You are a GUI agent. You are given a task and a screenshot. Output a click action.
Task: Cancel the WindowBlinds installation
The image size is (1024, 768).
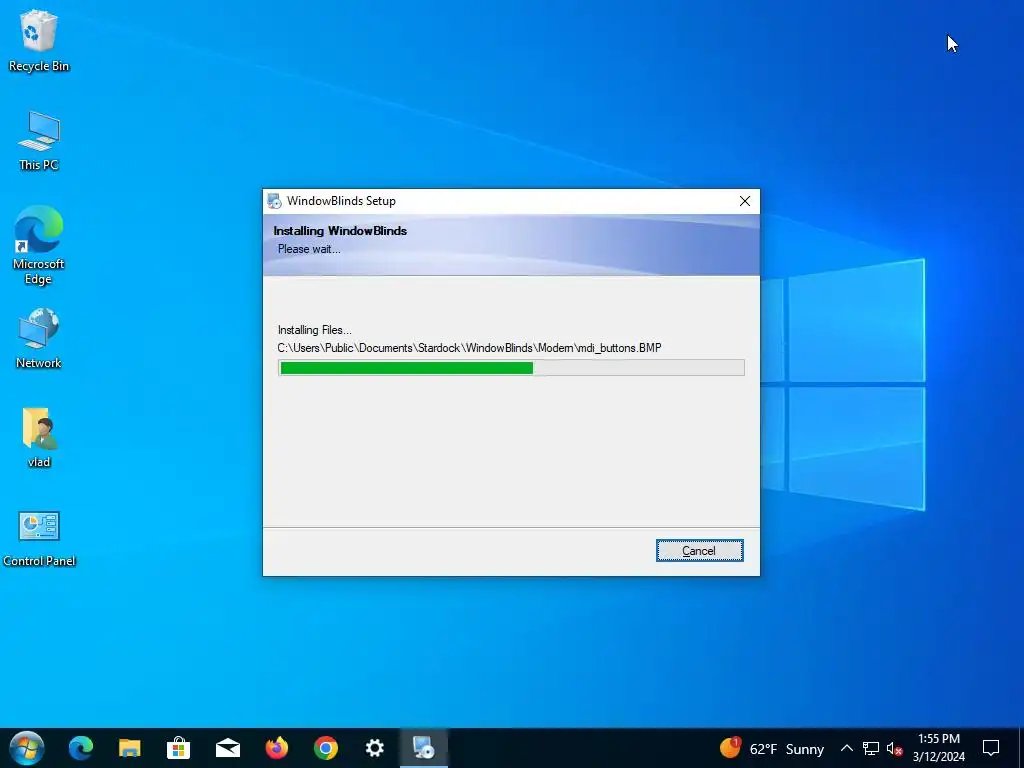coord(699,551)
